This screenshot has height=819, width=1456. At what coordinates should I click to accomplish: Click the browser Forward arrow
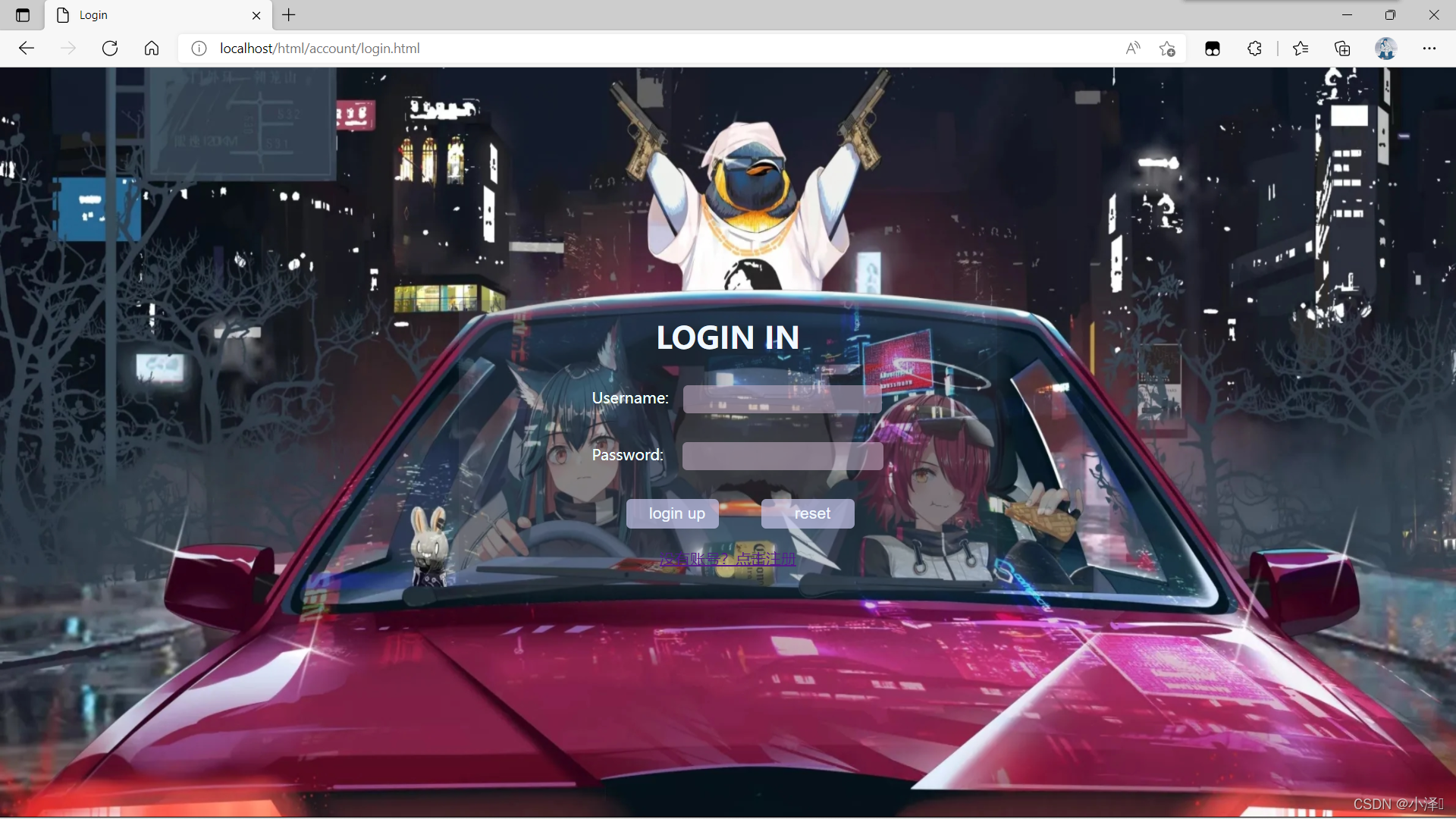(x=68, y=49)
